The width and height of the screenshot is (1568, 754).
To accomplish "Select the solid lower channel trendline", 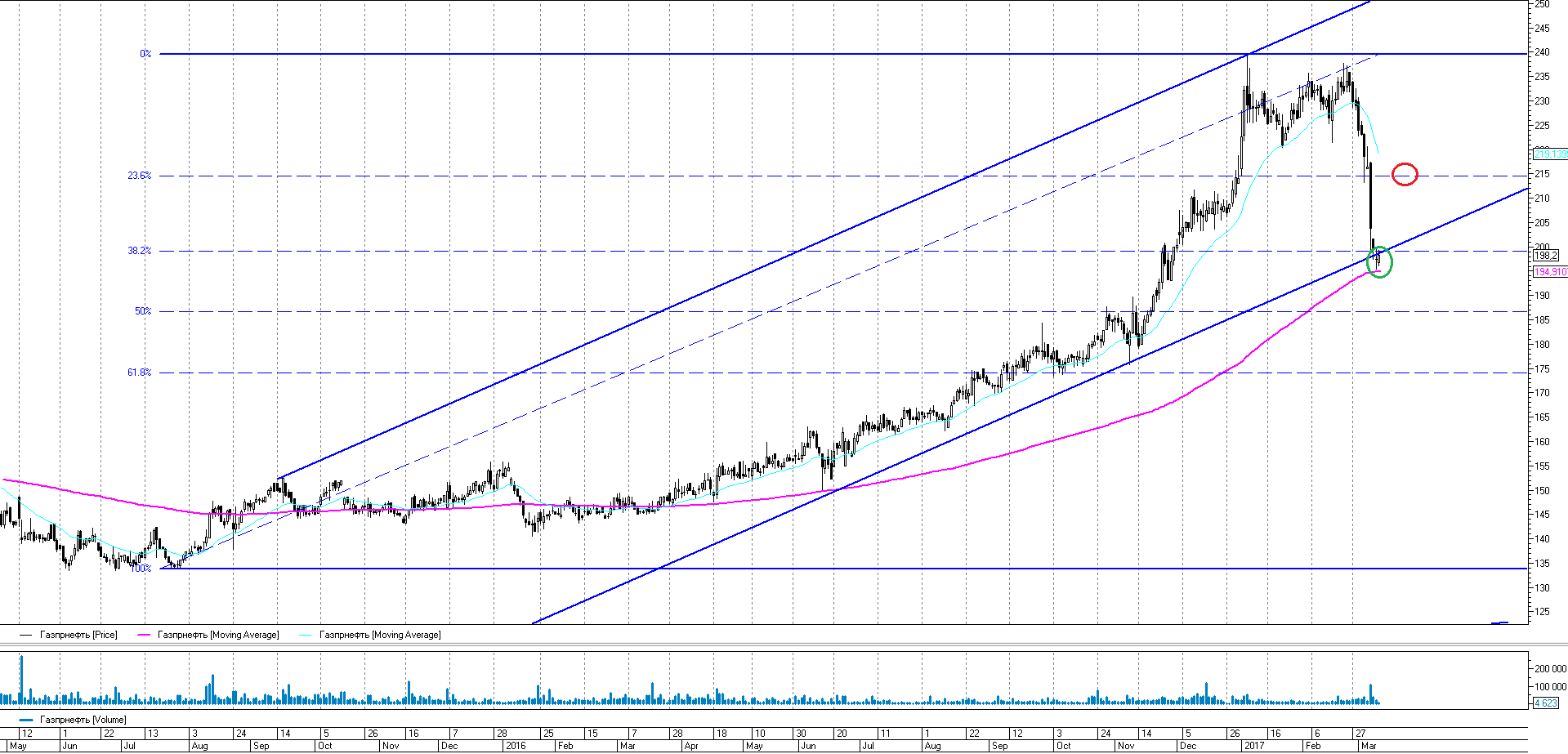I will coord(1030,407).
